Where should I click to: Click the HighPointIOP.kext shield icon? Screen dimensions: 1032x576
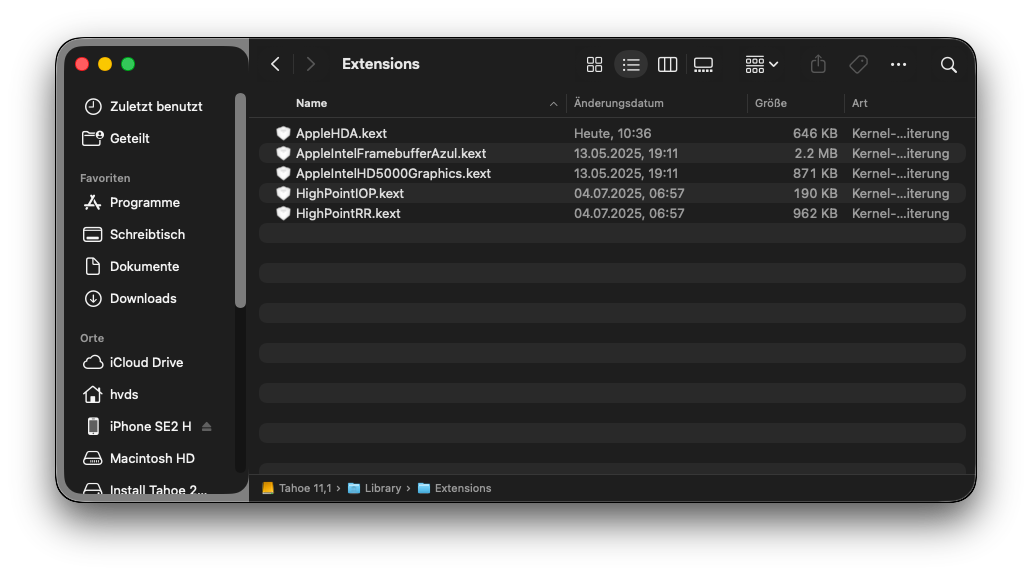coord(283,194)
